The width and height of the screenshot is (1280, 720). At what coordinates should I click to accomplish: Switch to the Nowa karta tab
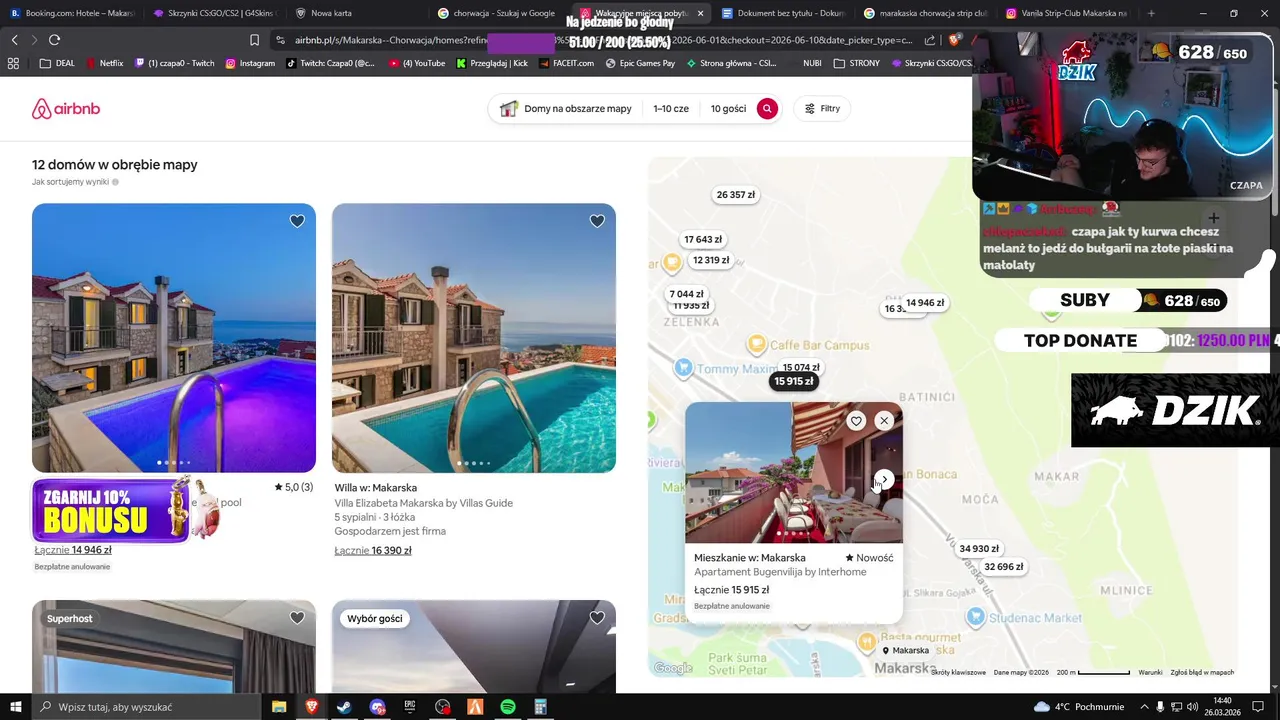(x=356, y=13)
